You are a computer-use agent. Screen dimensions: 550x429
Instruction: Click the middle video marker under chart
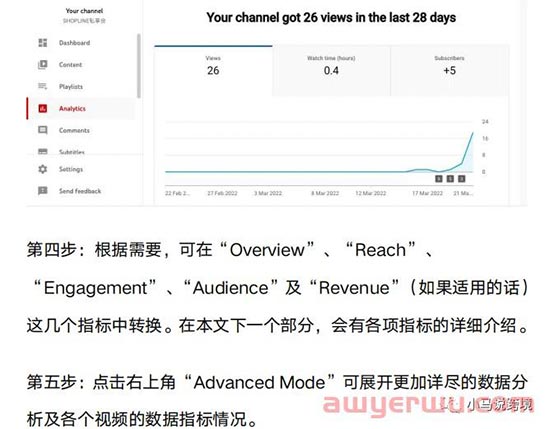coord(450,179)
